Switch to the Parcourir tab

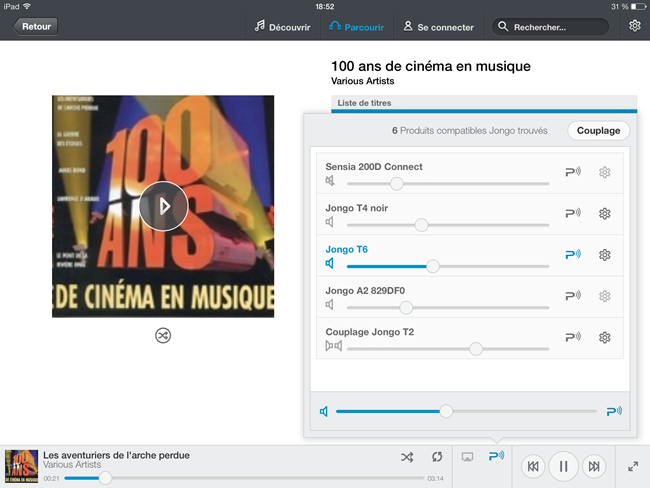pos(357,27)
